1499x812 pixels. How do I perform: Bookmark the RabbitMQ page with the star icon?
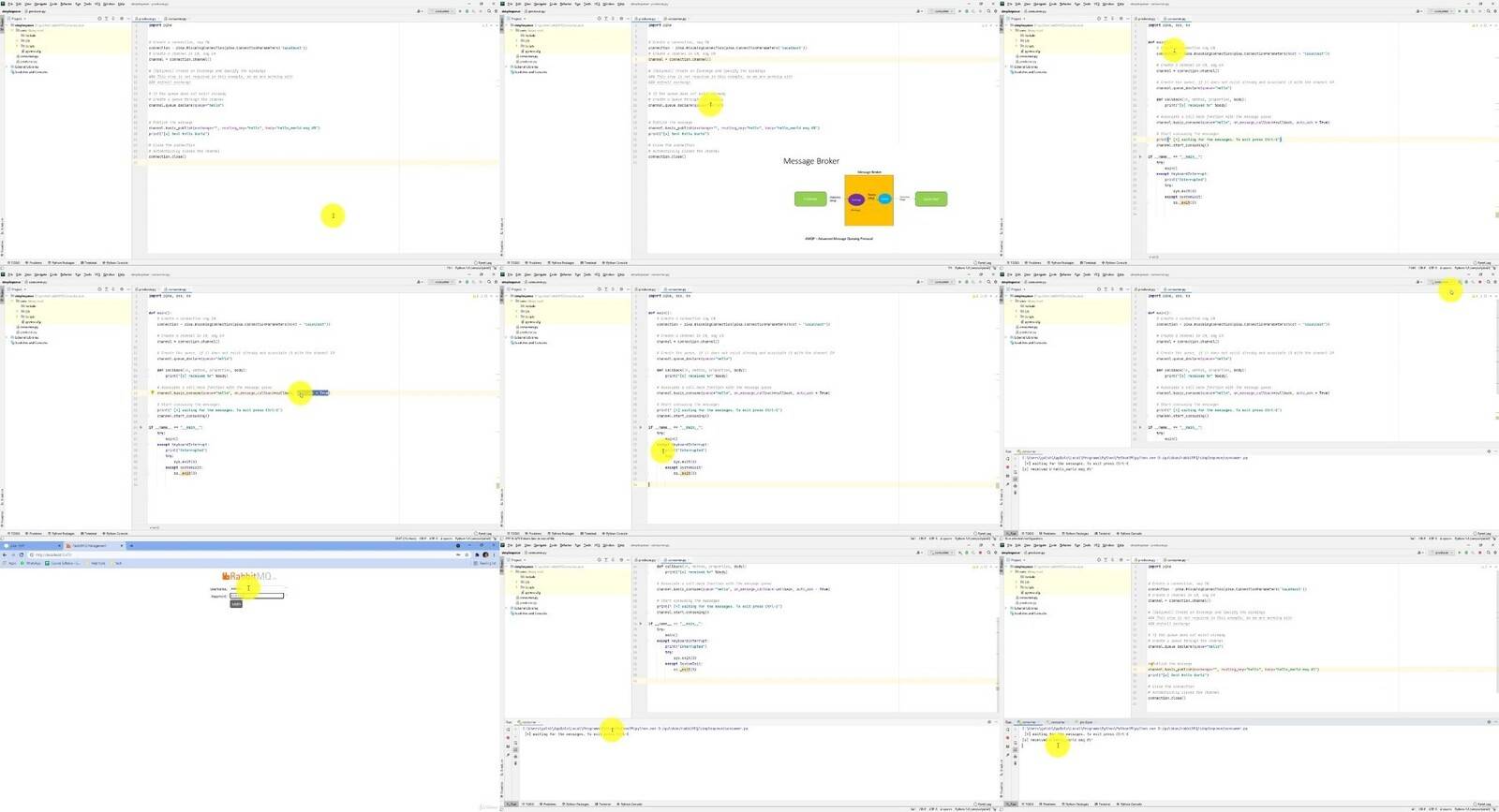[467, 554]
